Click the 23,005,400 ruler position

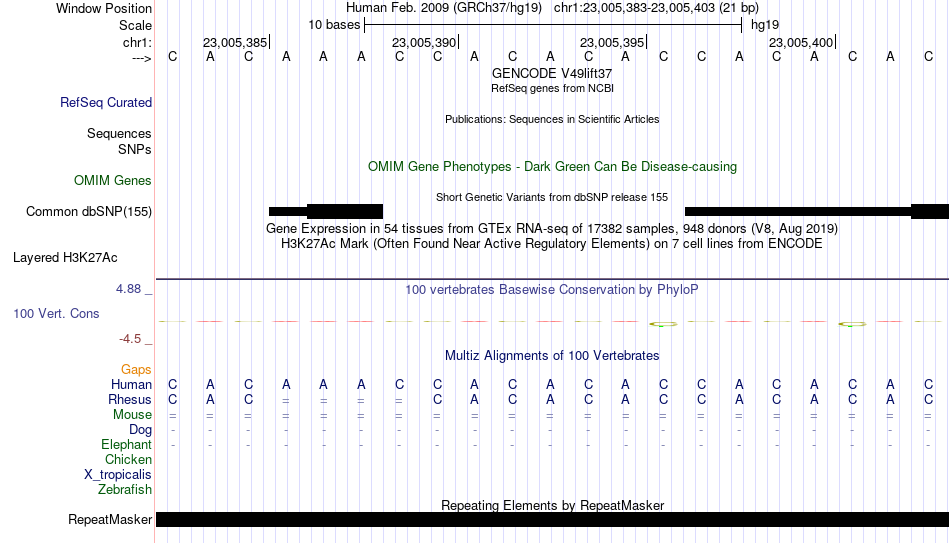click(801, 42)
